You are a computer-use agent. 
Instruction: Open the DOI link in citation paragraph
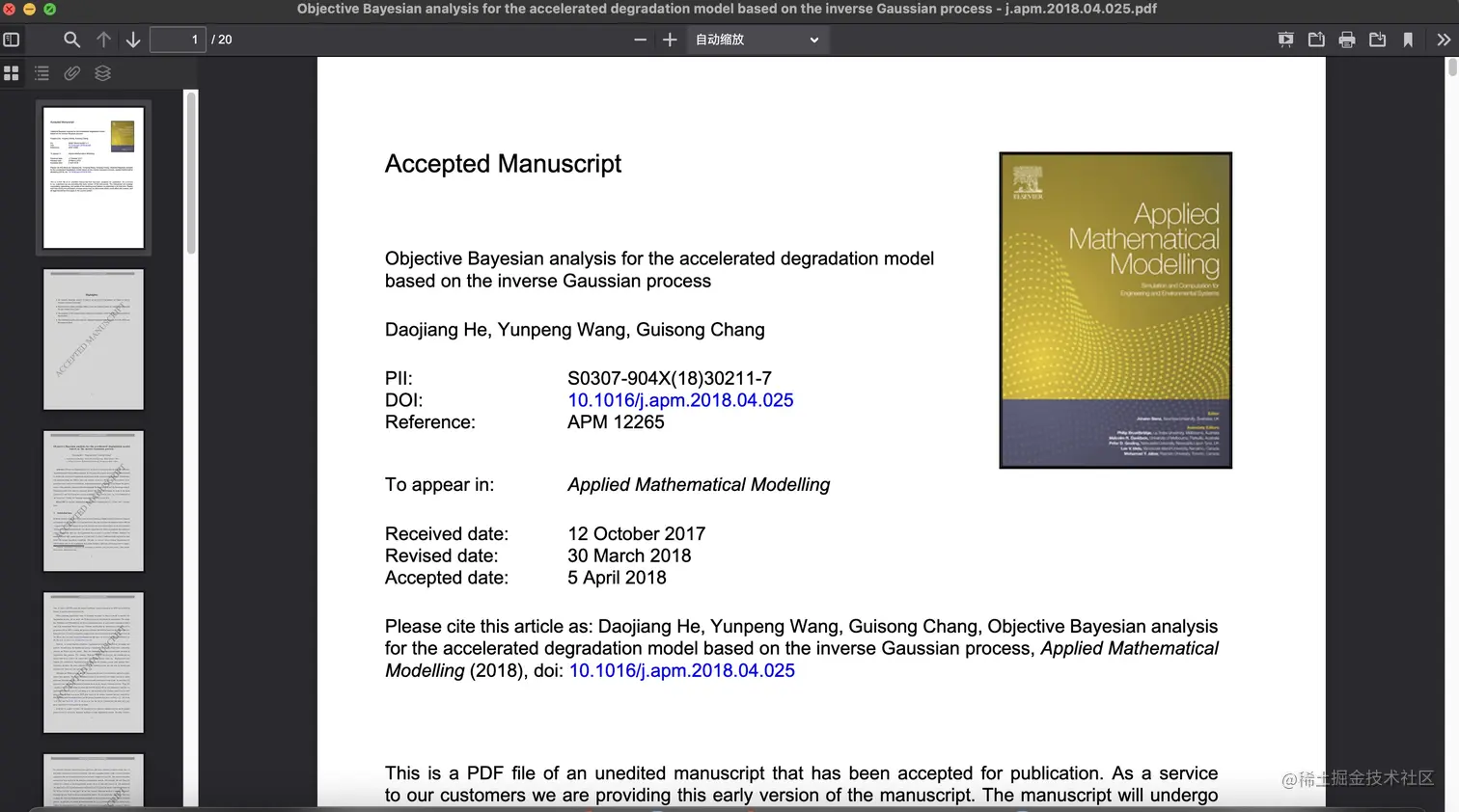[682, 670]
